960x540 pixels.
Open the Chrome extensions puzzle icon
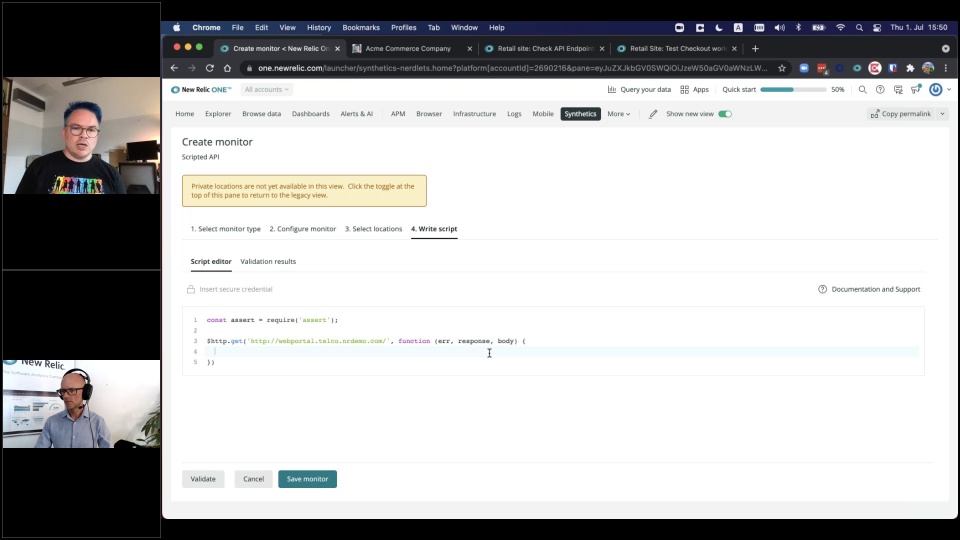coord(910,68)
